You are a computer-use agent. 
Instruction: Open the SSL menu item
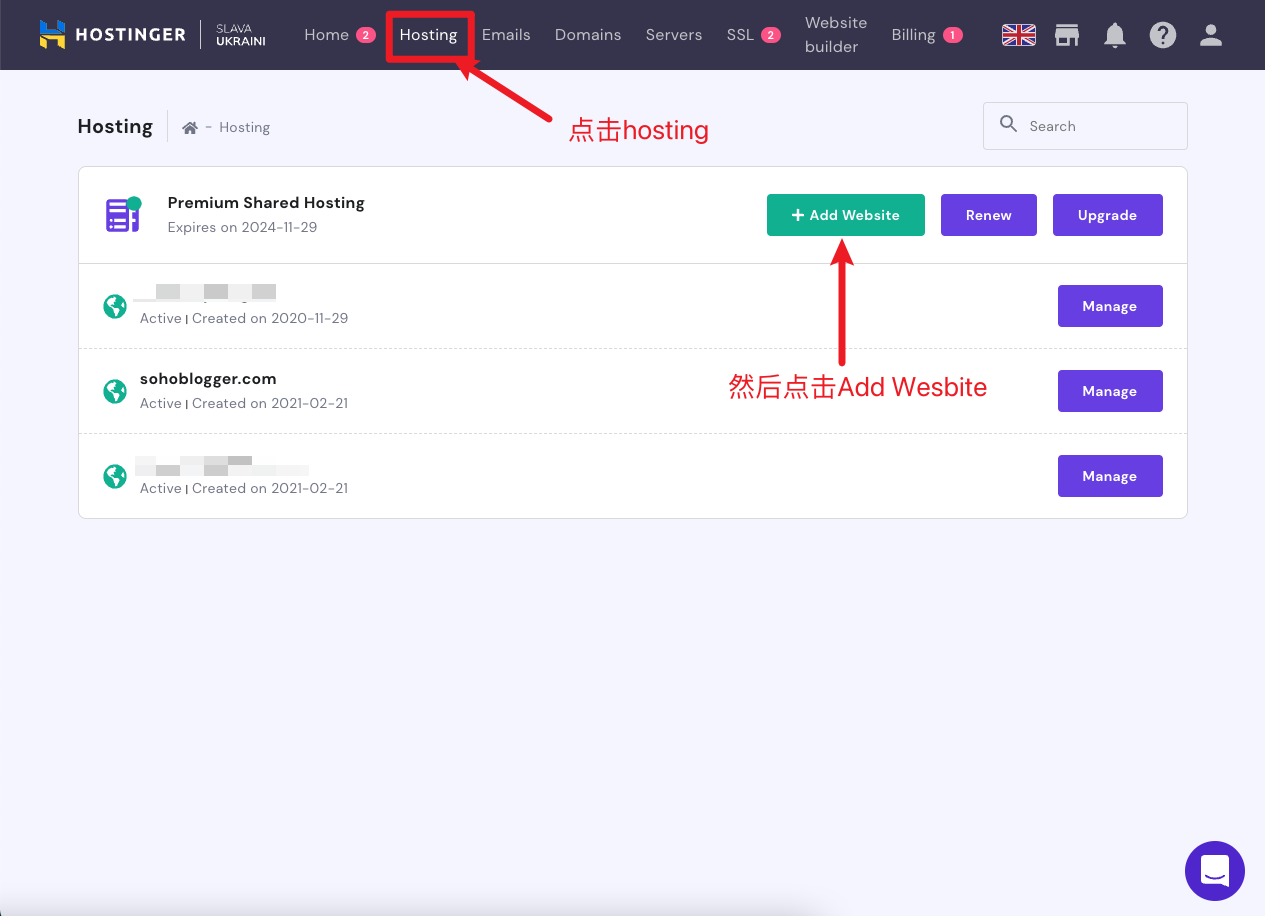point(753,35)
